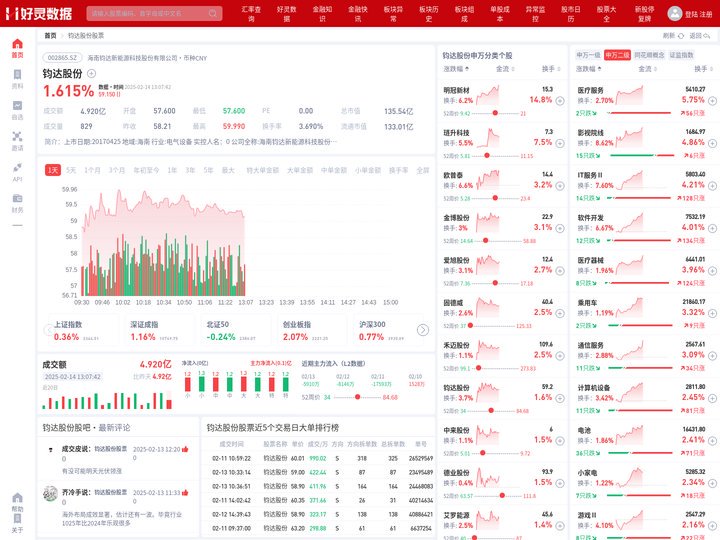720x540 pixels.
Task: Add 明冠新材 with its plus icon
Action: point(560,101)
